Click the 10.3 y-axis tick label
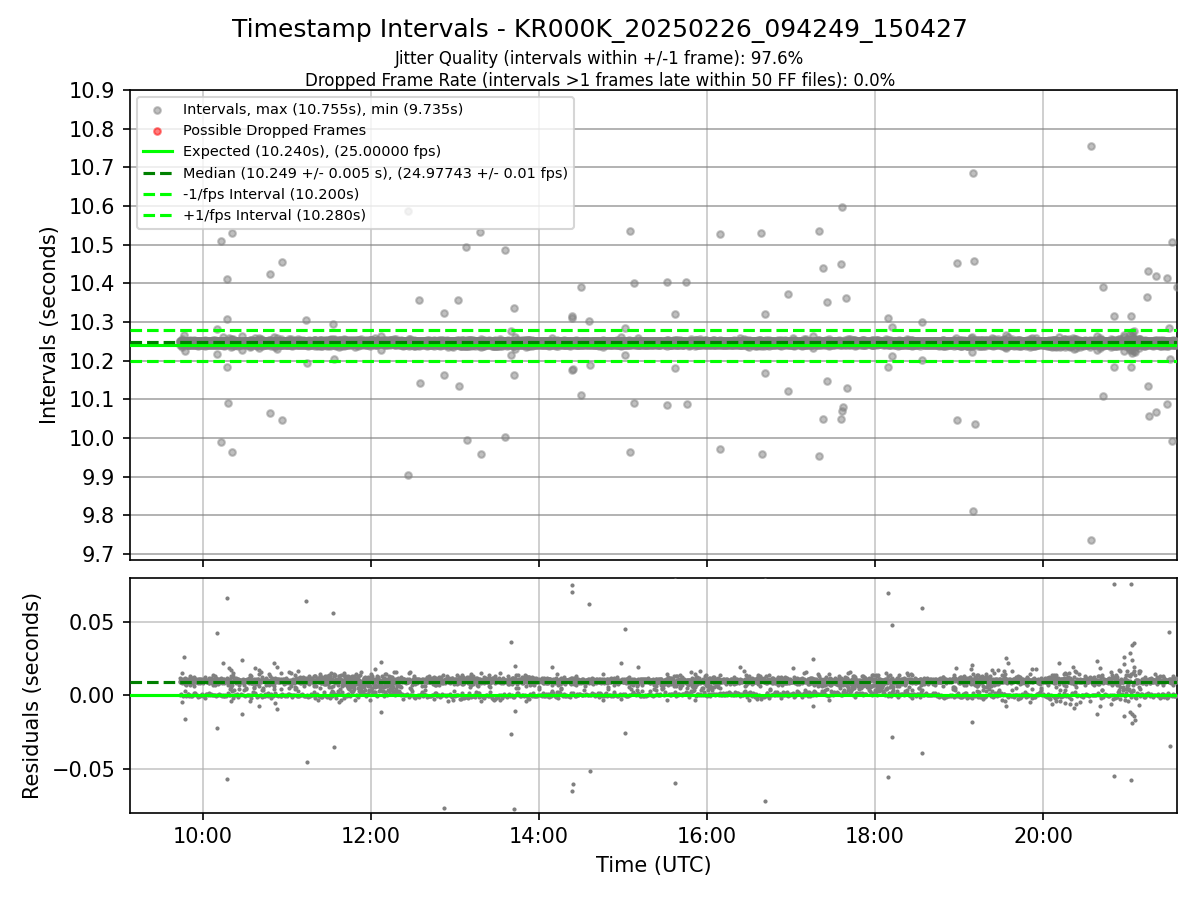The height and width of the screenshot is (900, 1200). (94, 323)
